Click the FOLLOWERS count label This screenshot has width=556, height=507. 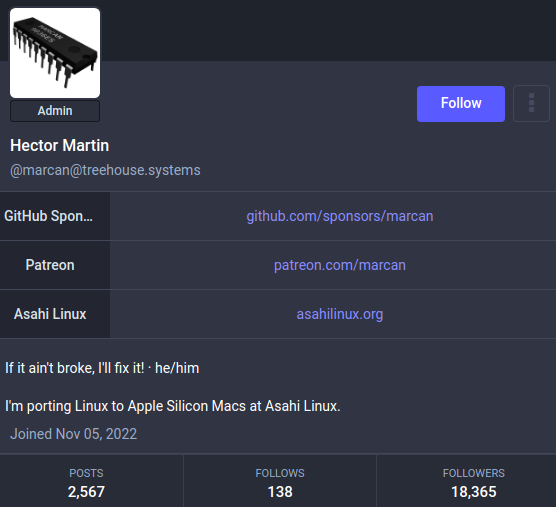(x=473, y=473)
